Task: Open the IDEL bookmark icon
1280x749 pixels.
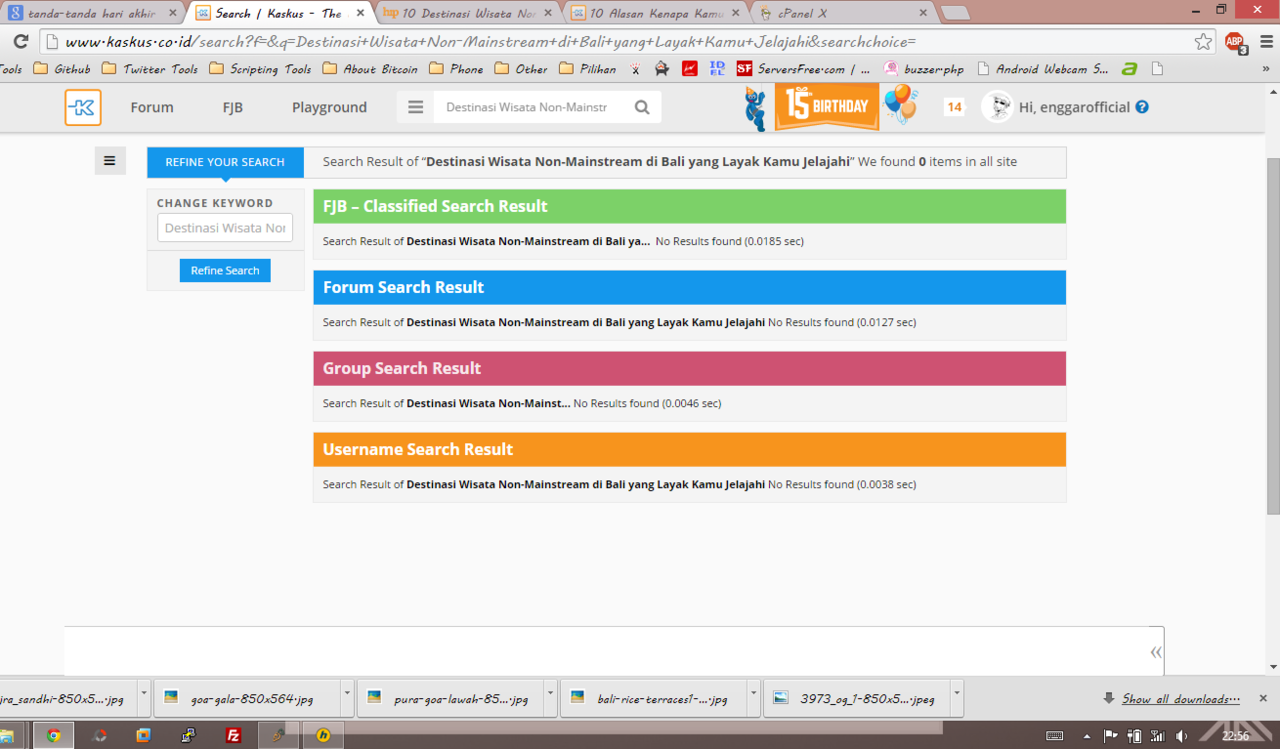Action: [717, 69]
